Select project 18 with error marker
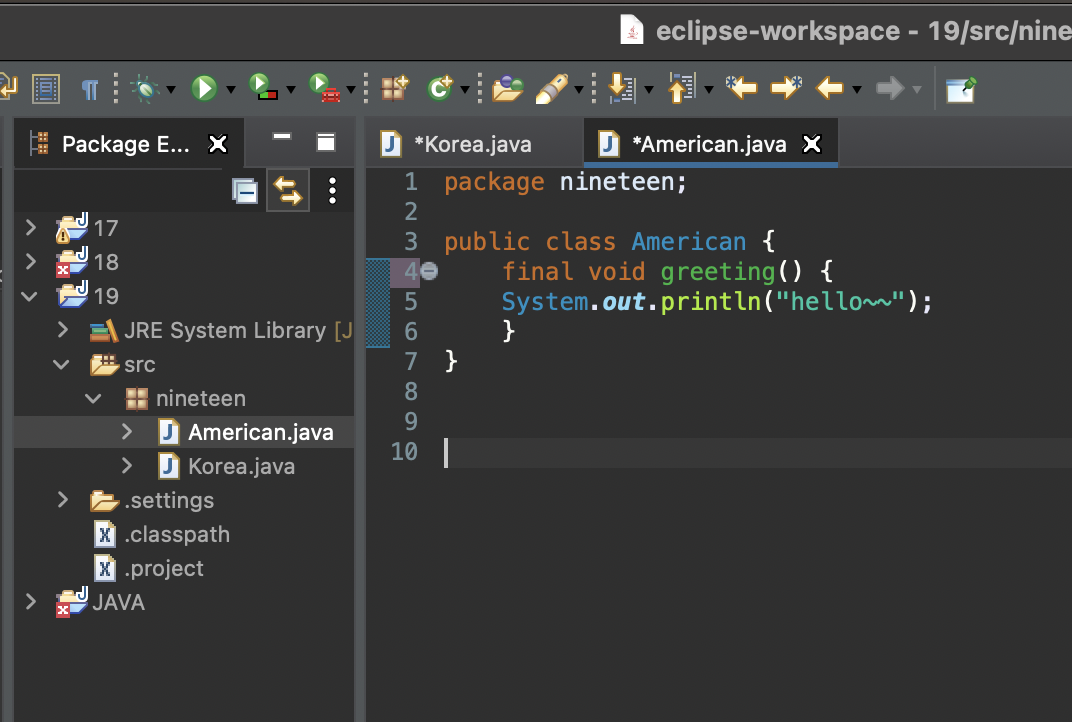This screenshot has height=722, width=1072. click(x=88, y=262)
